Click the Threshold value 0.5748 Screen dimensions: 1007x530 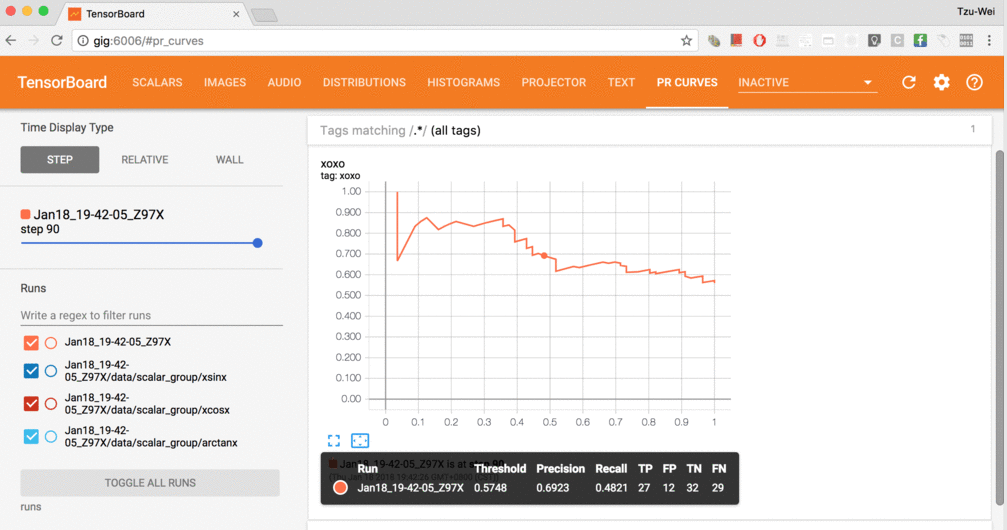491,488
